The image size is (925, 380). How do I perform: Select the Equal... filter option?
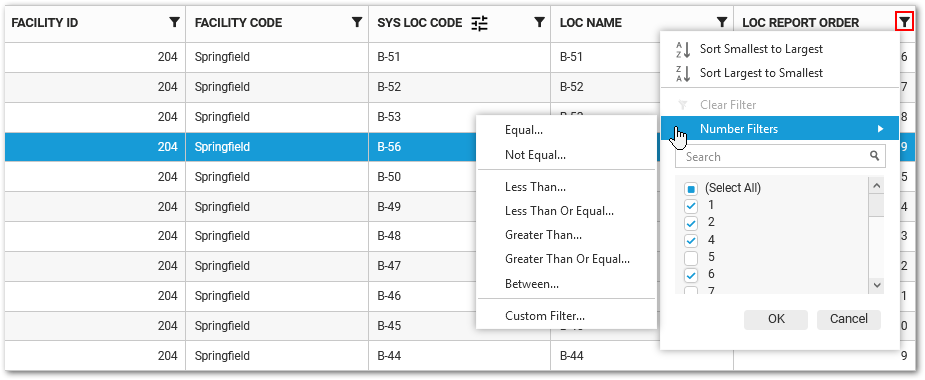[x=524, y=130]
